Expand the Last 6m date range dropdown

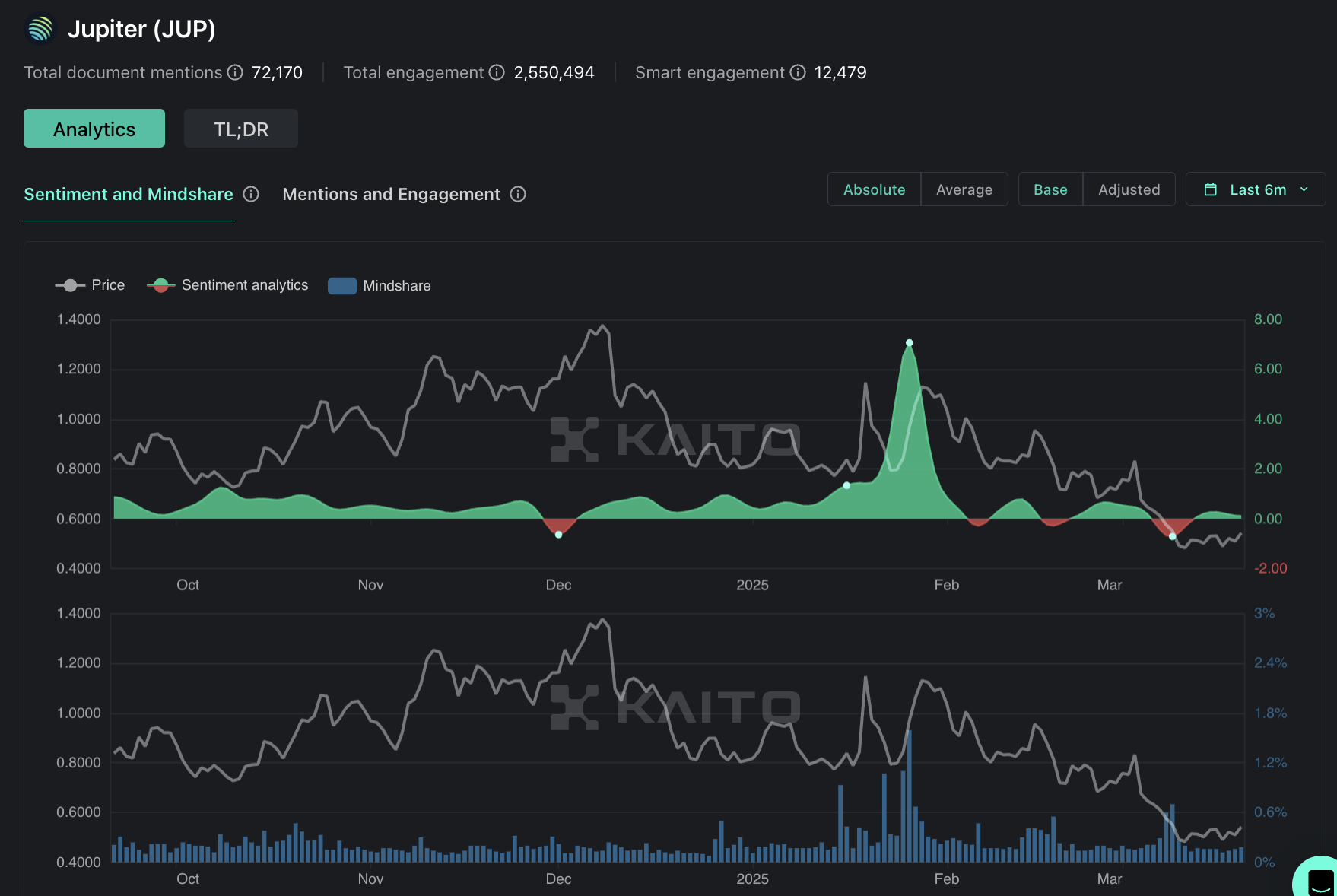point(1256,189)
